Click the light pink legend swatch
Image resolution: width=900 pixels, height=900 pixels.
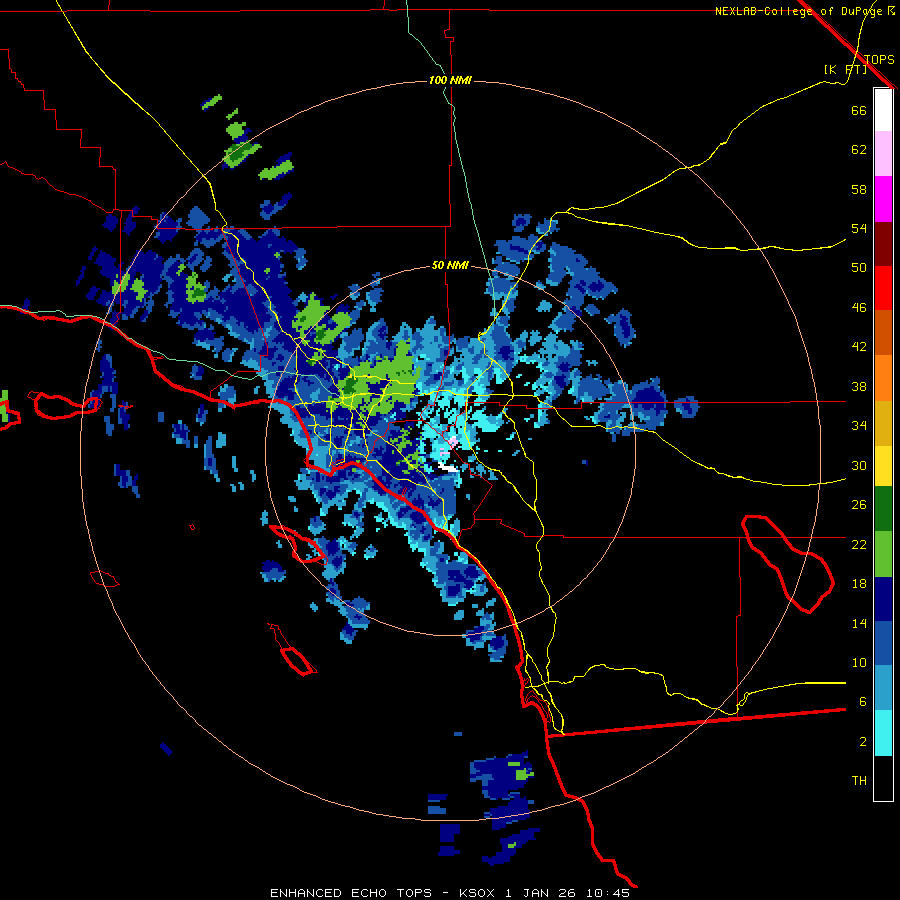(x=883, y=153)
